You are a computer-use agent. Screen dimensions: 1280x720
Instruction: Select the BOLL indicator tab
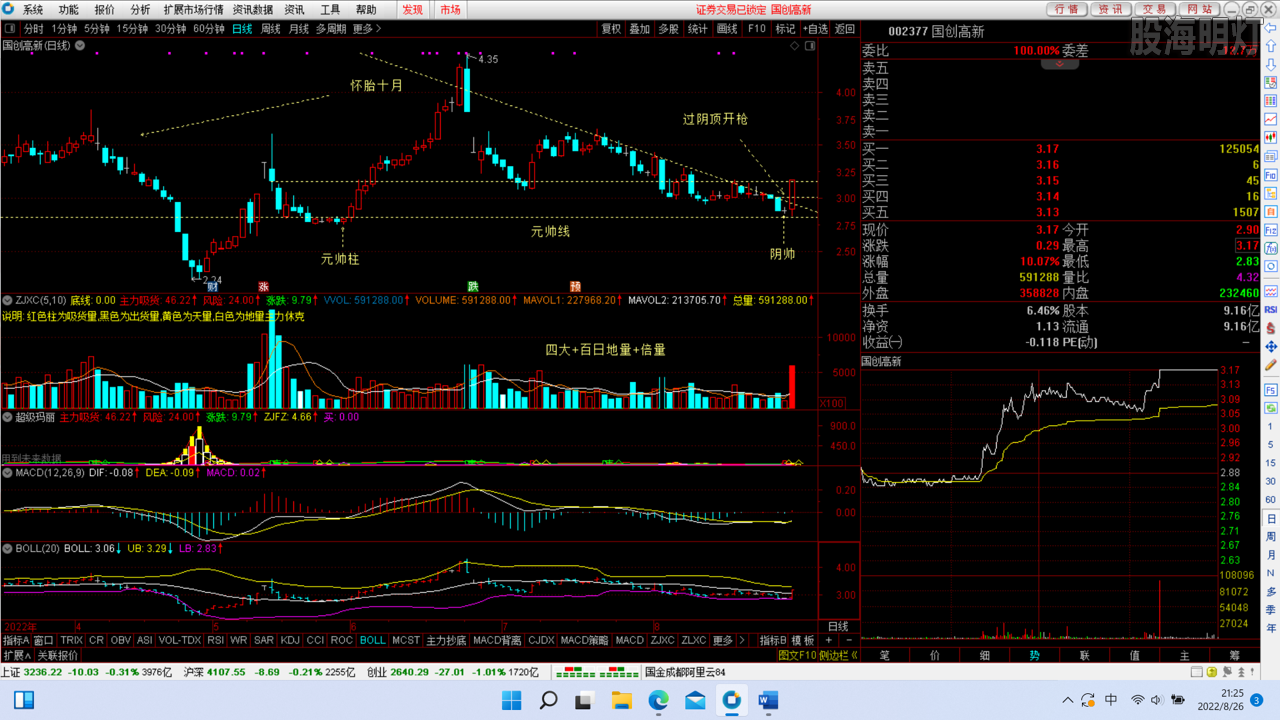(373, 640)
